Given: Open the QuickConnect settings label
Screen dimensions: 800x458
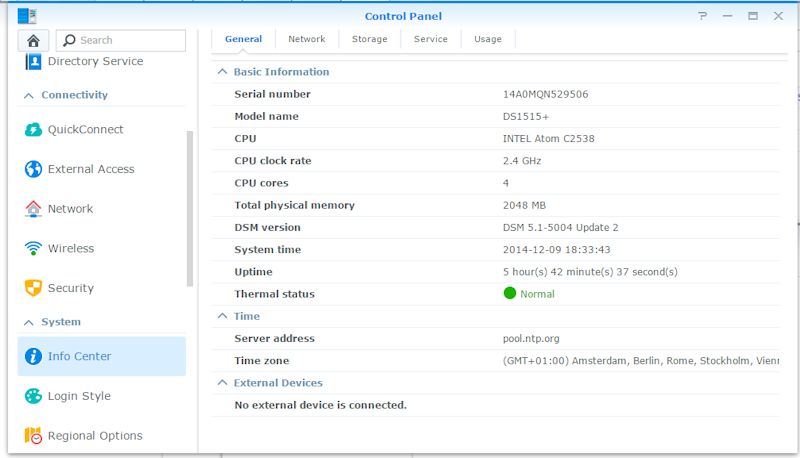Looking at the screenshot, I should pos(86,130).
